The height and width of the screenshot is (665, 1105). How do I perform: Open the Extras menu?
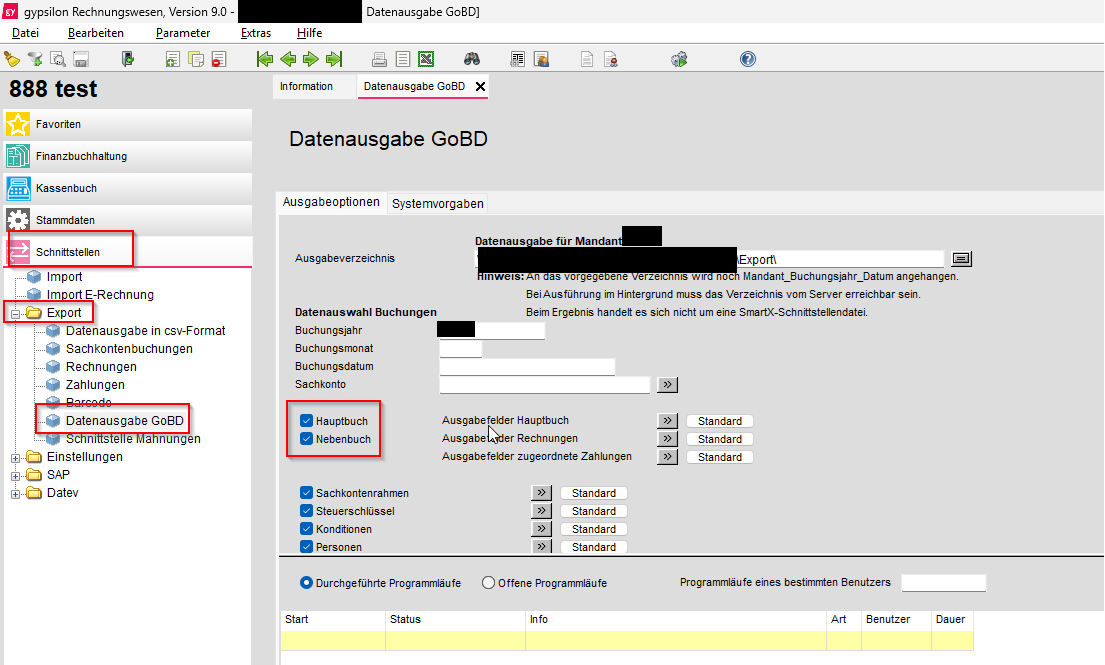[255, 32]
